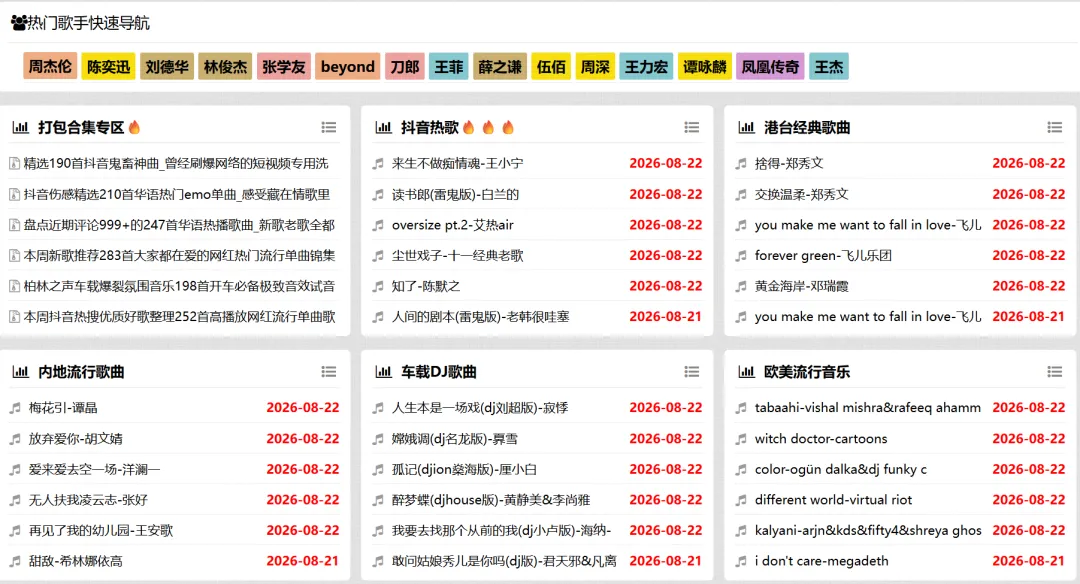Click music note icon beside witch doctor-cartoons
The width and height of the screenshot is (1080, 584).
741,439
